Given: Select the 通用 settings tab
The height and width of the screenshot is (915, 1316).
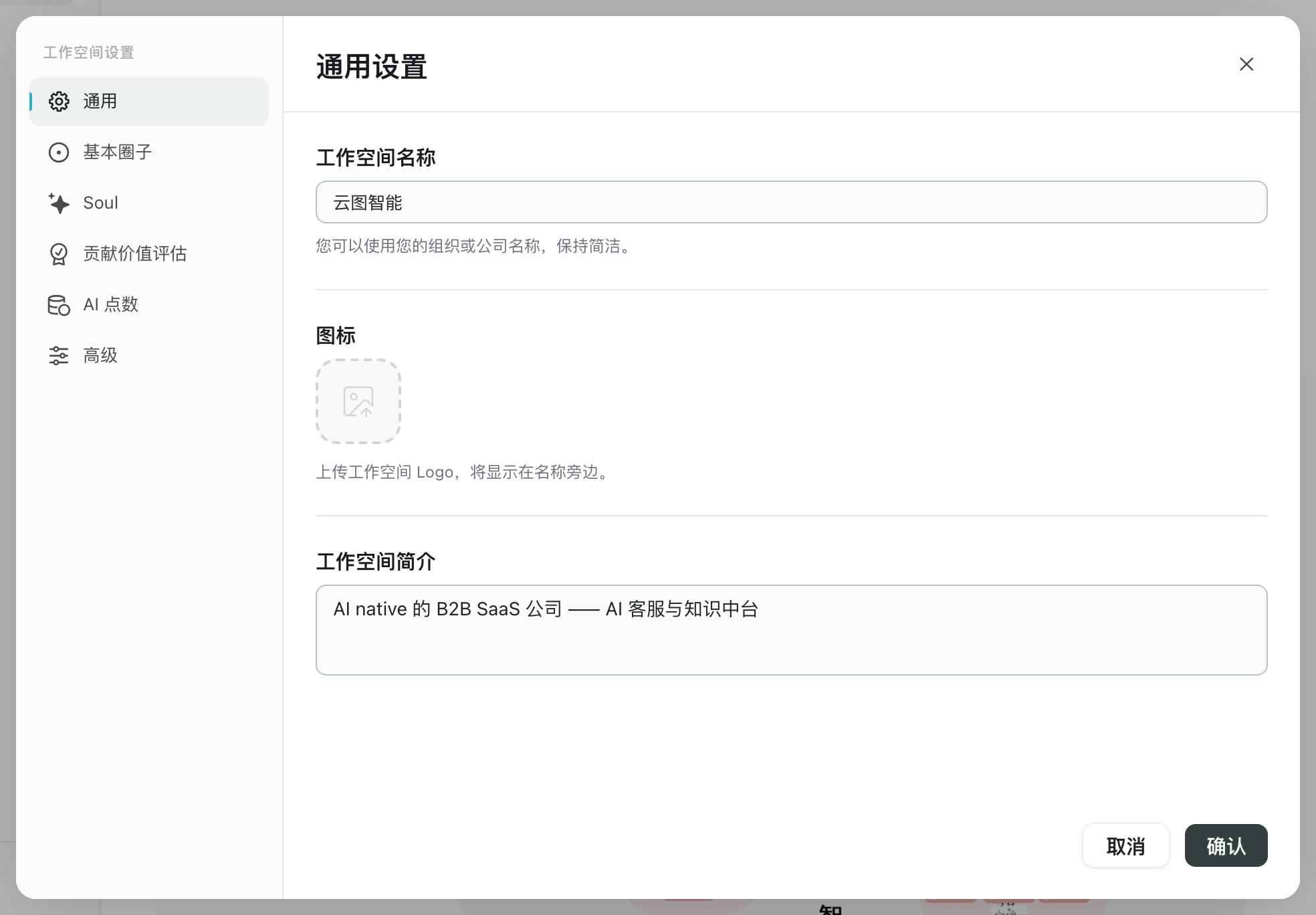Looking at the screenshot, I should 149,102.
